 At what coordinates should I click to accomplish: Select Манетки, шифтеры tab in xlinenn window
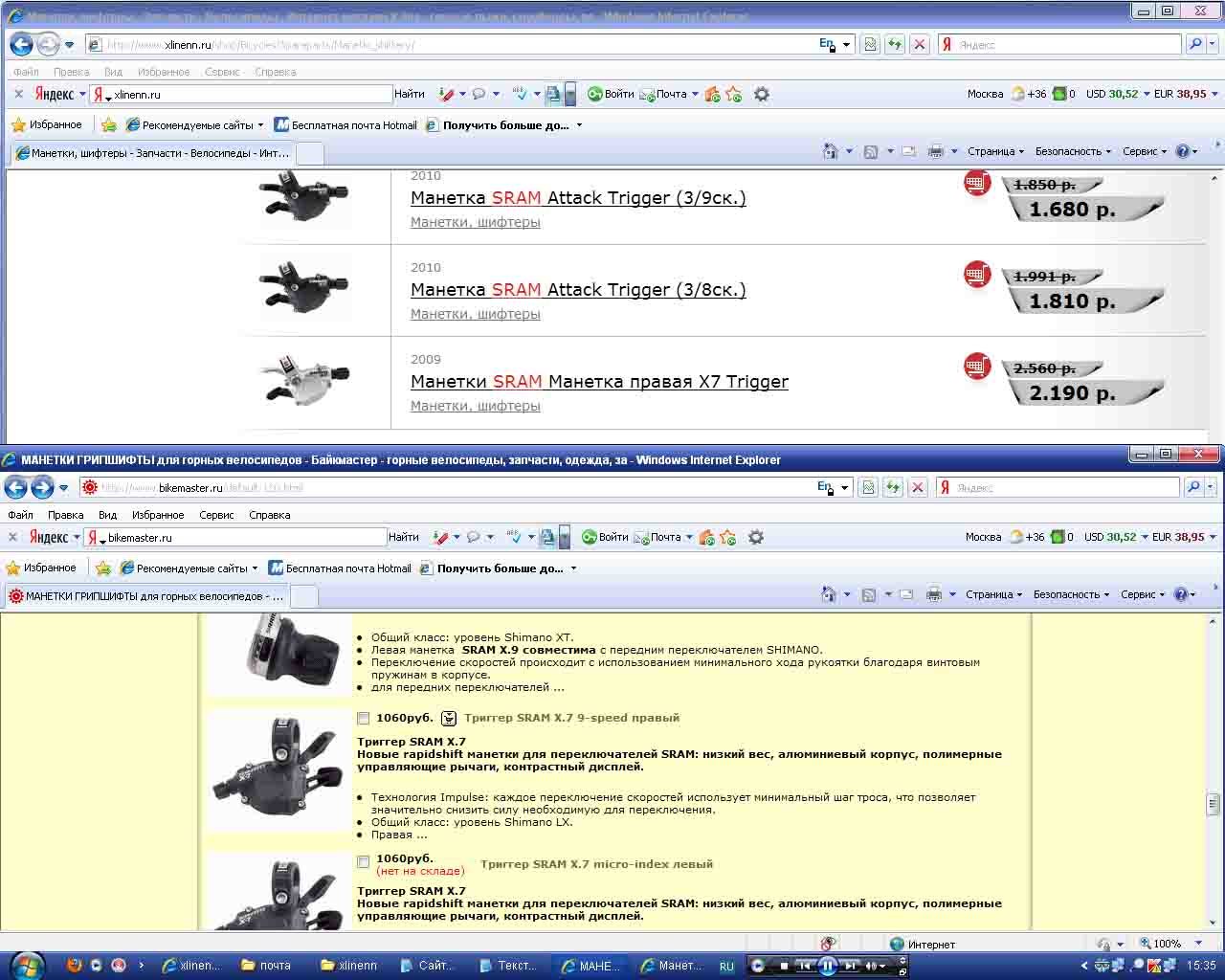[x=151, y=153]
